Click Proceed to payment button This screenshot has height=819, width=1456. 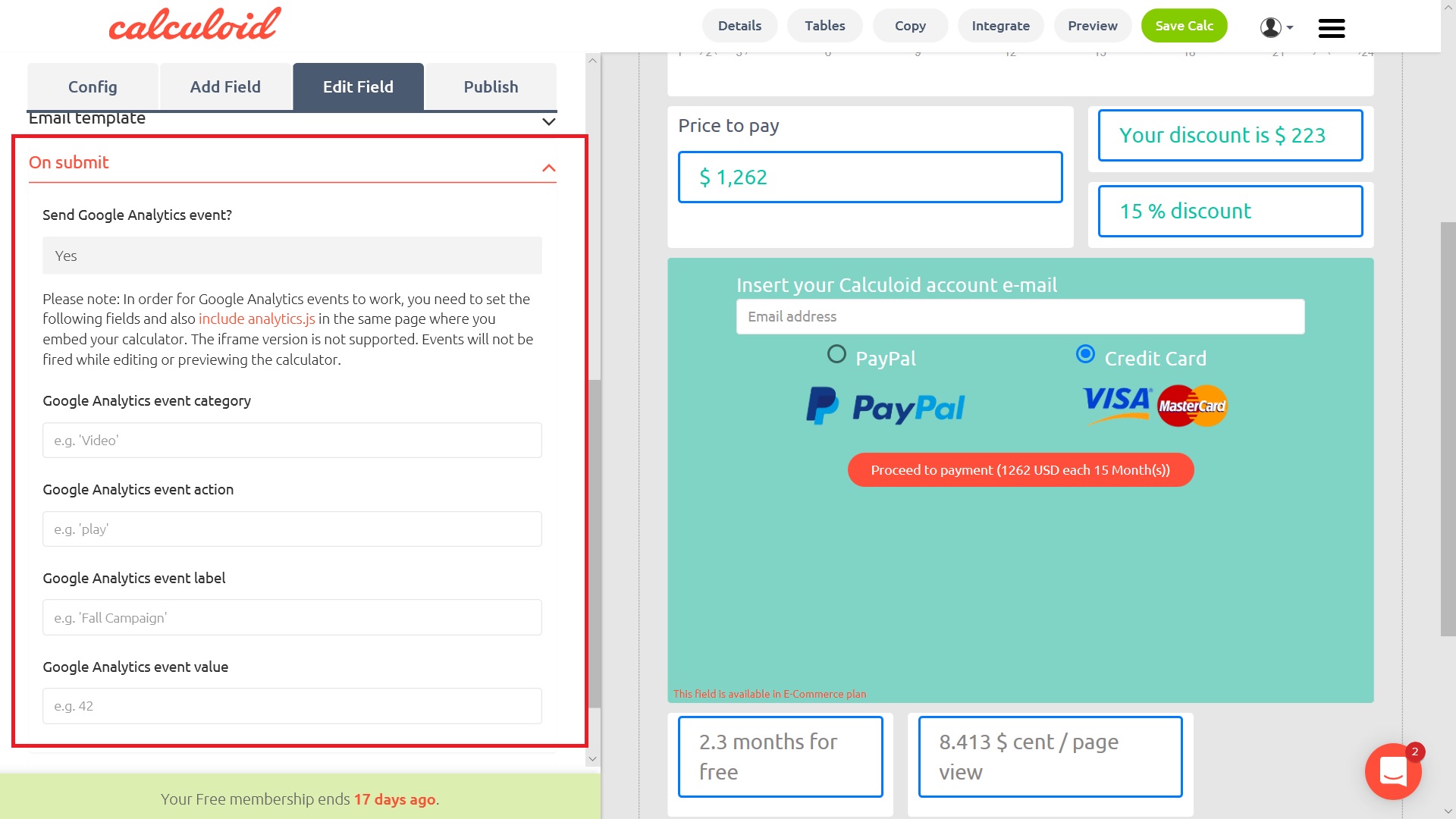1020,470
